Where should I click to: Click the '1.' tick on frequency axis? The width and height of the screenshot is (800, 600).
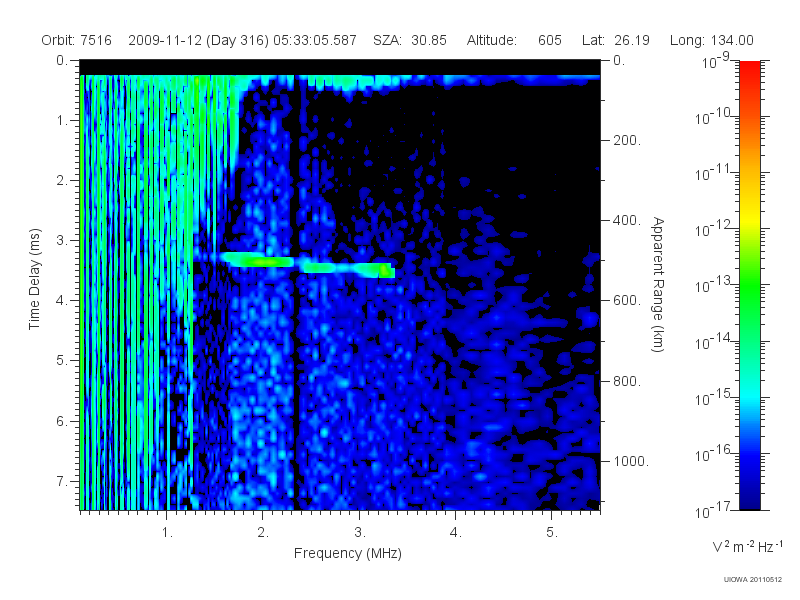point(167,533)
